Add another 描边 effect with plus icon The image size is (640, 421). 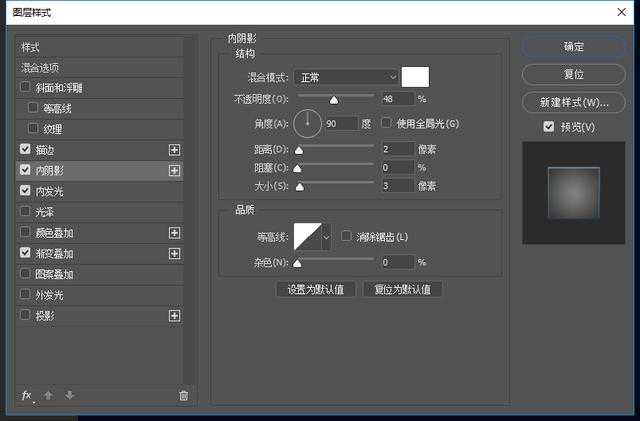tap(175, 149)
